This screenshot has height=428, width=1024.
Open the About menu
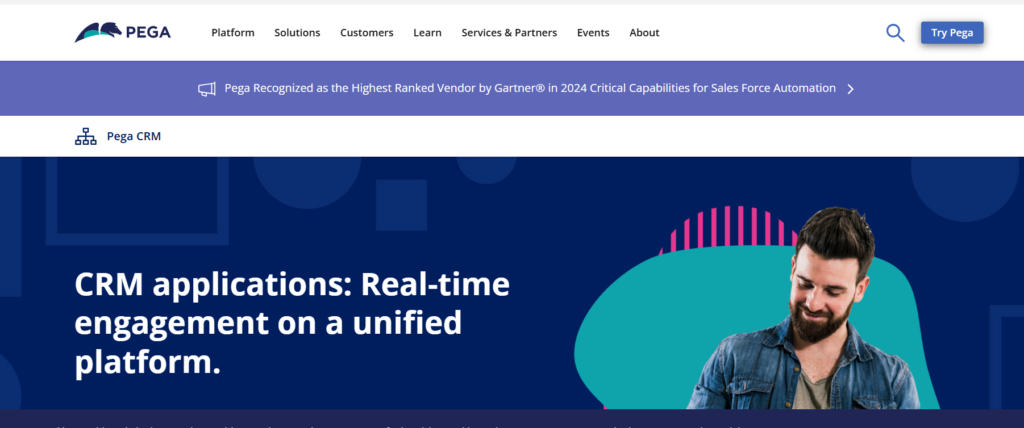644,32
